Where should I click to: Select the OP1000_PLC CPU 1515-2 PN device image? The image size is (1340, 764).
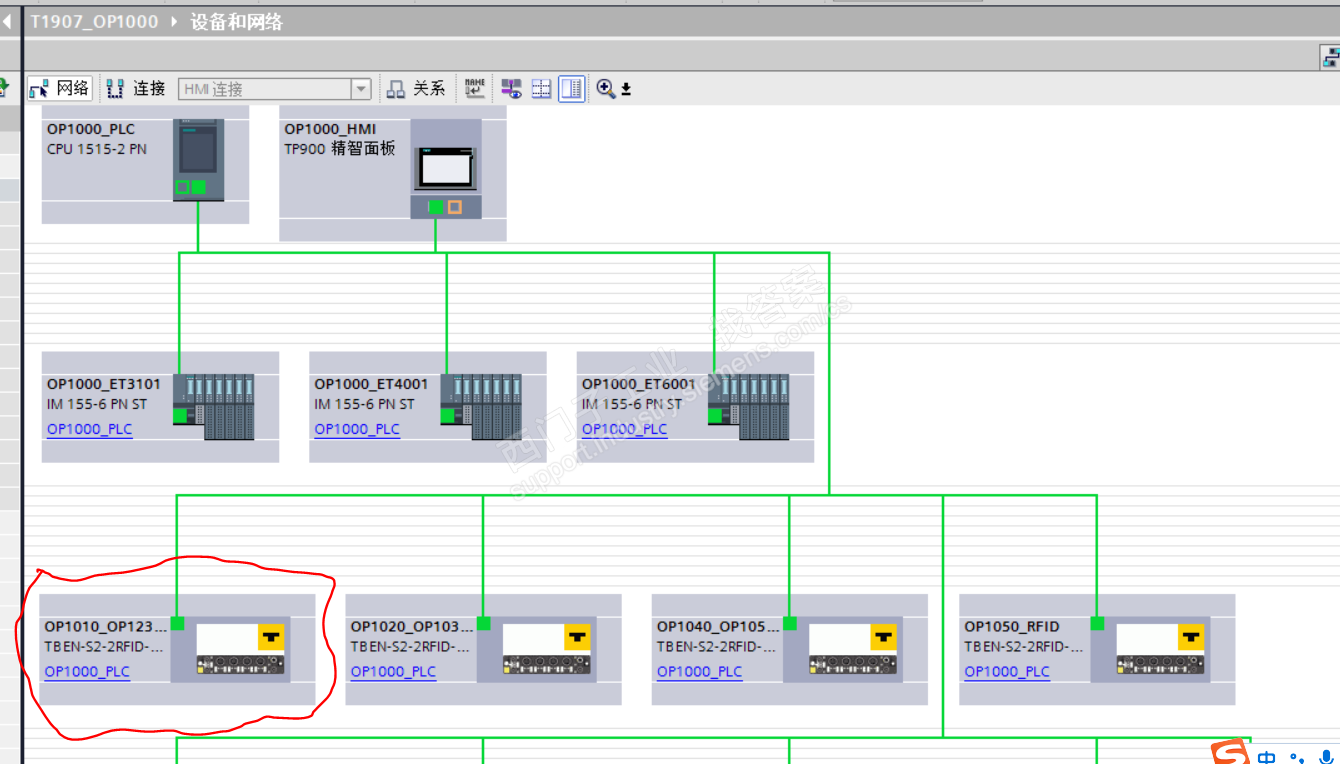(x=198, y=160)
